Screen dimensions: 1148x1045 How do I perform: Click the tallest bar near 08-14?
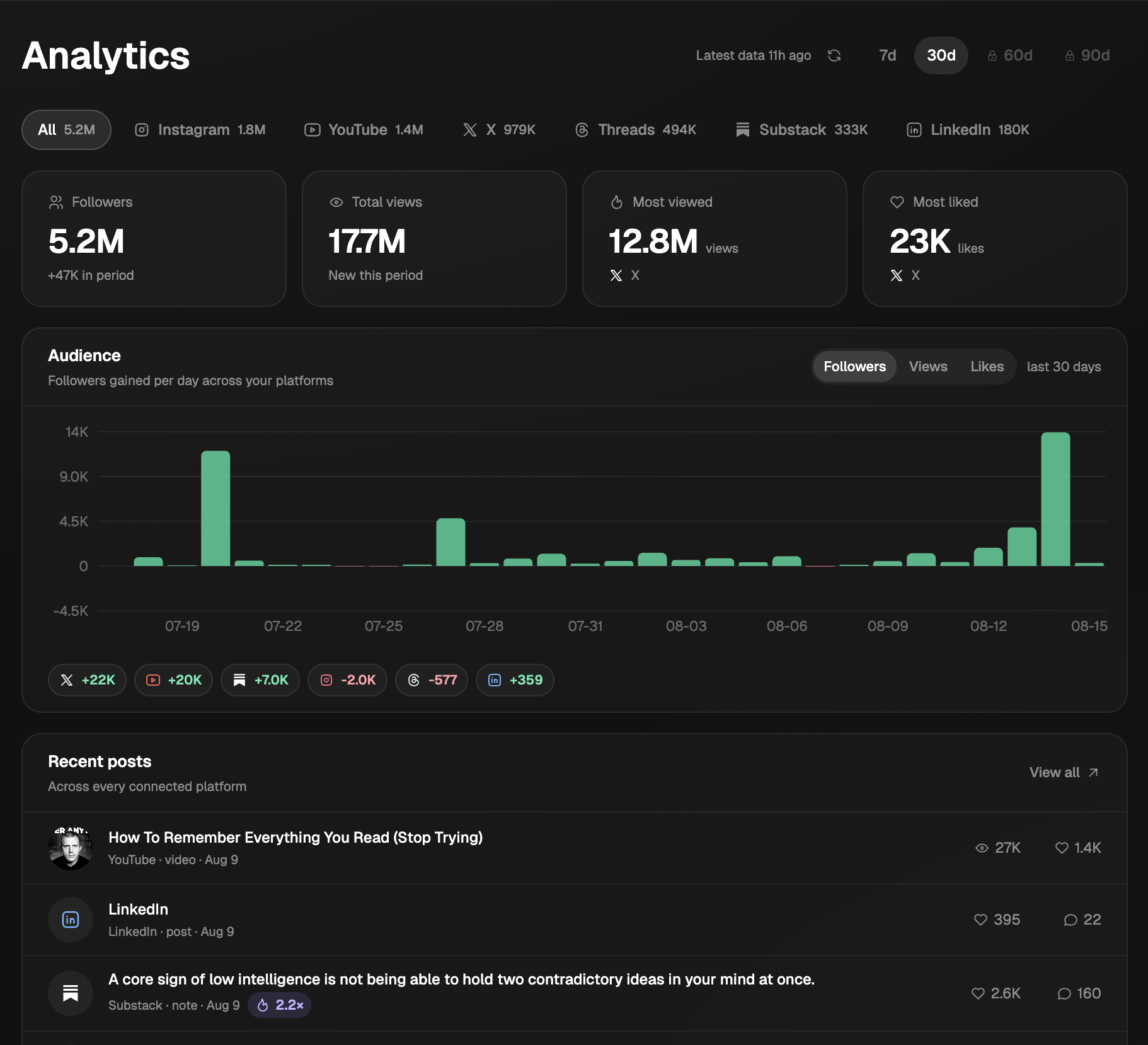[1055, 499]
